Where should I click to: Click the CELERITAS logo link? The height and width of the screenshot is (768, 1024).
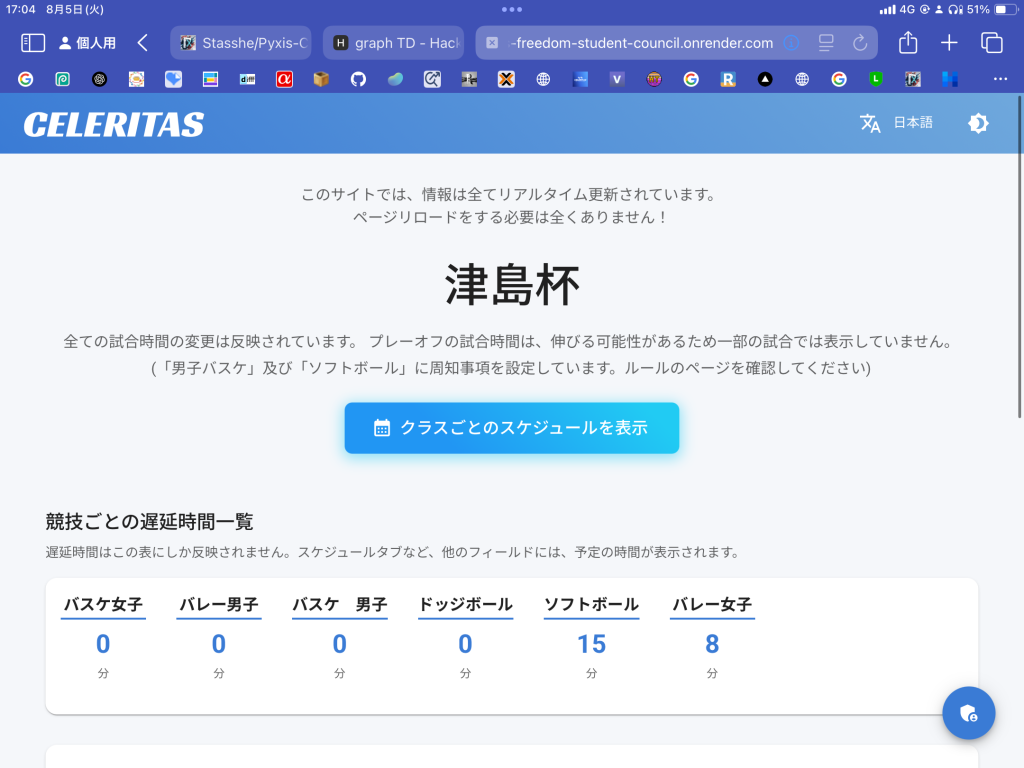pos(114,125)
